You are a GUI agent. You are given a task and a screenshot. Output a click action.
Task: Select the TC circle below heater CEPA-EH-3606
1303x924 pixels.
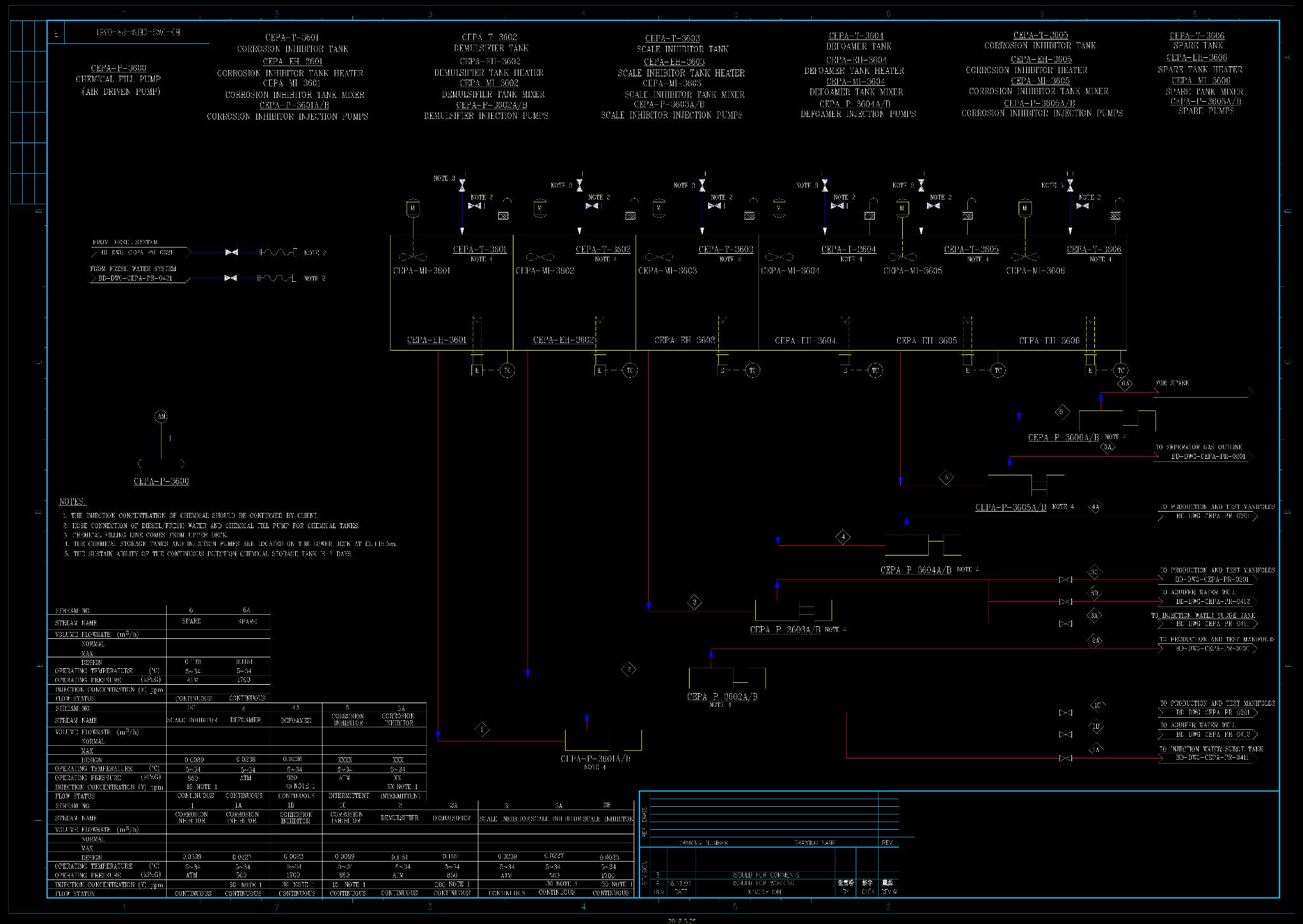(1120, 370)
